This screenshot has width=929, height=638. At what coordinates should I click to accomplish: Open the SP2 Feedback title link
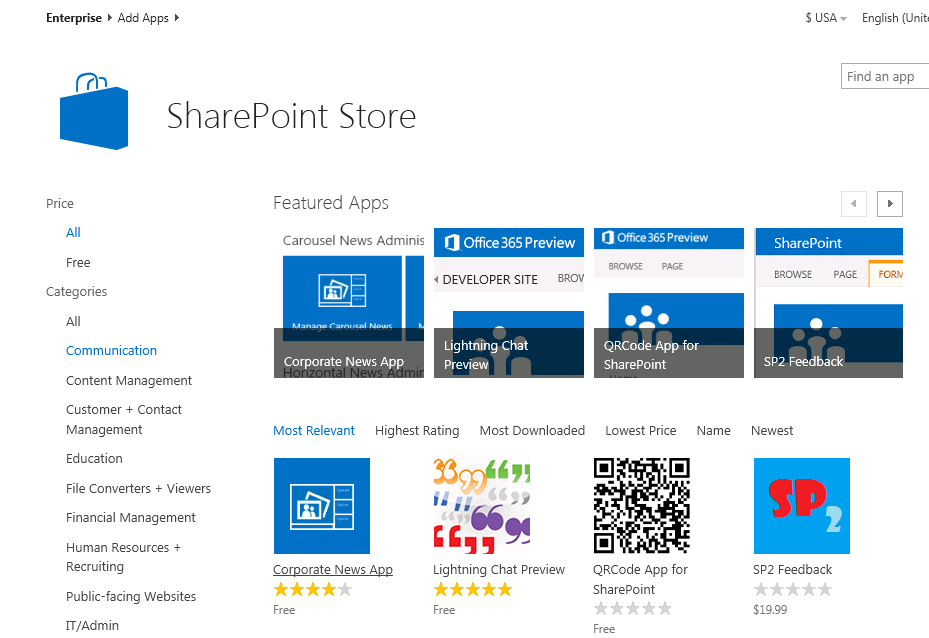793,569
